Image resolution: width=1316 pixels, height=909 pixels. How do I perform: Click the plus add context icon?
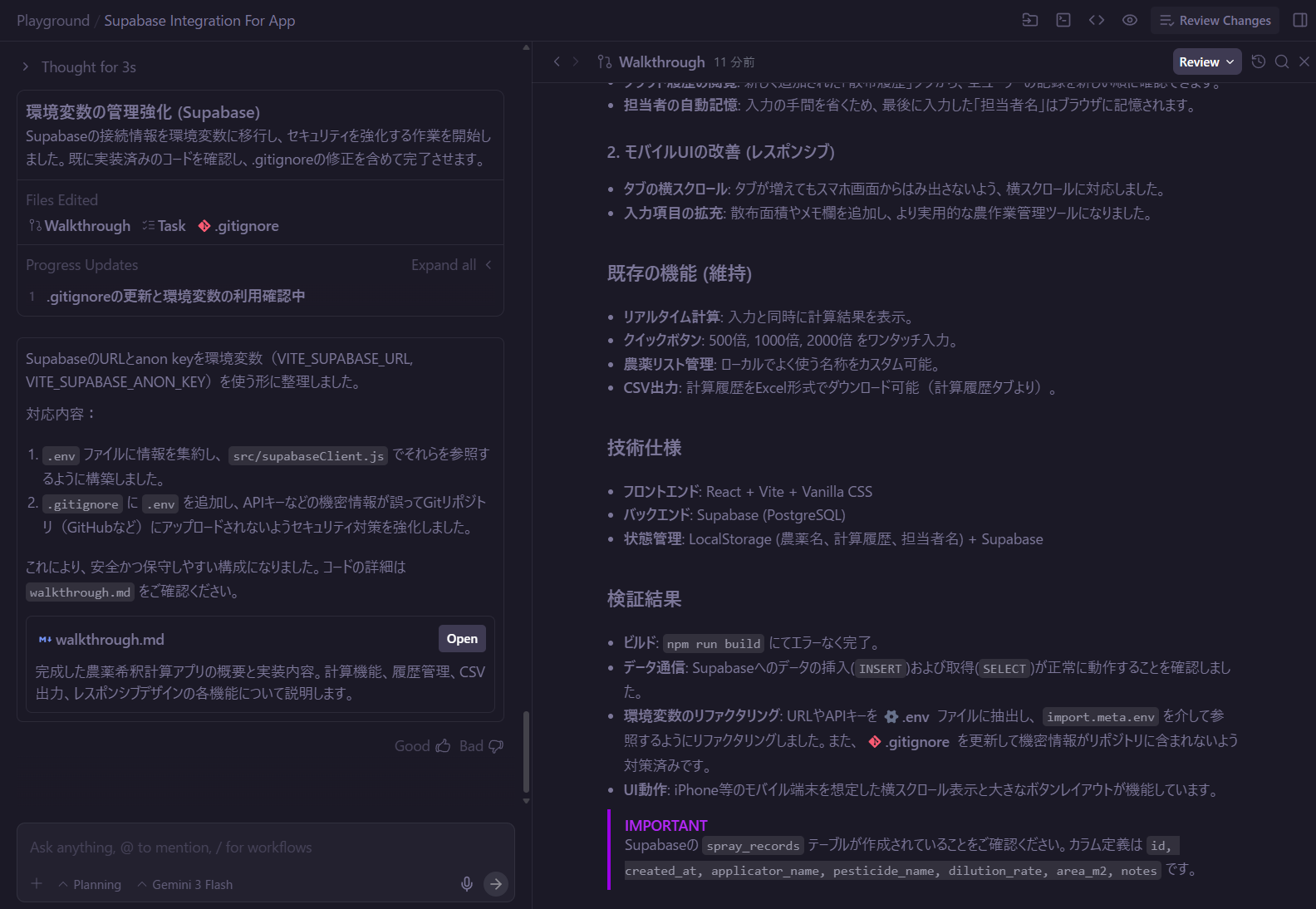37,884
